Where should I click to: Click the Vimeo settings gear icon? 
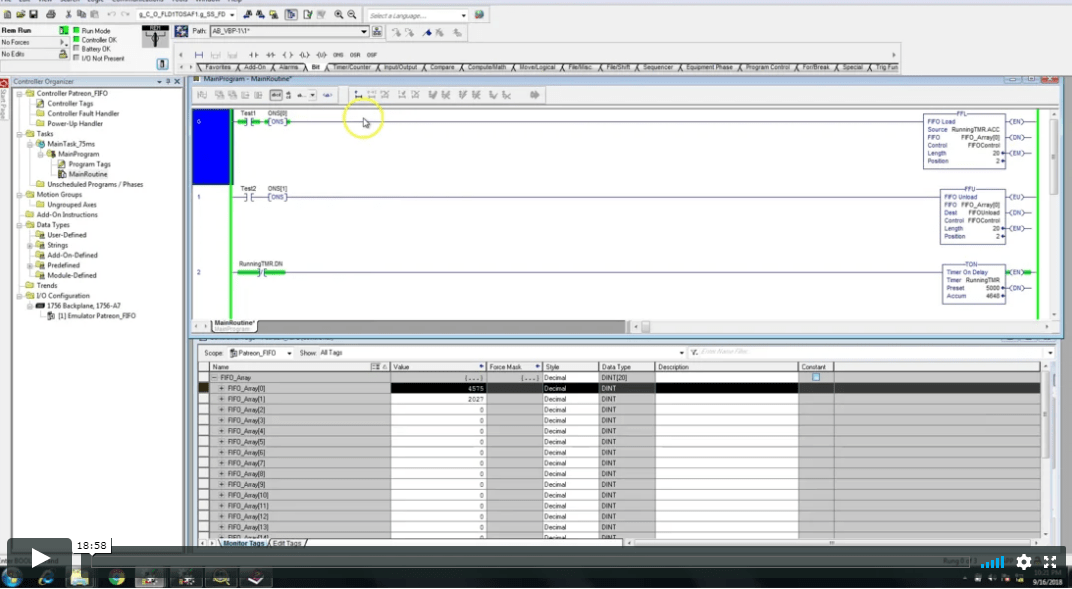[x=1023, y=562]
